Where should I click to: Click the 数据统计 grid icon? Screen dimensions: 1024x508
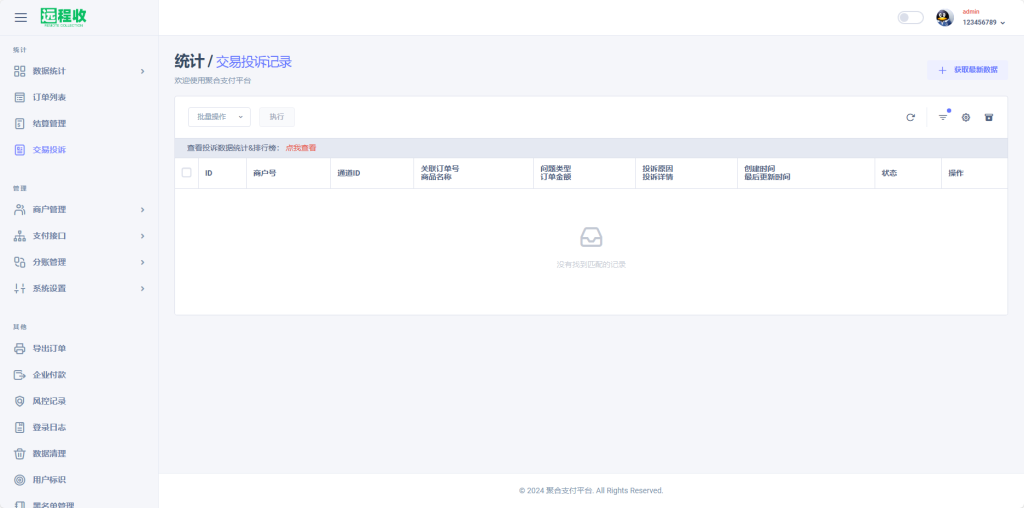pos(20,71)
